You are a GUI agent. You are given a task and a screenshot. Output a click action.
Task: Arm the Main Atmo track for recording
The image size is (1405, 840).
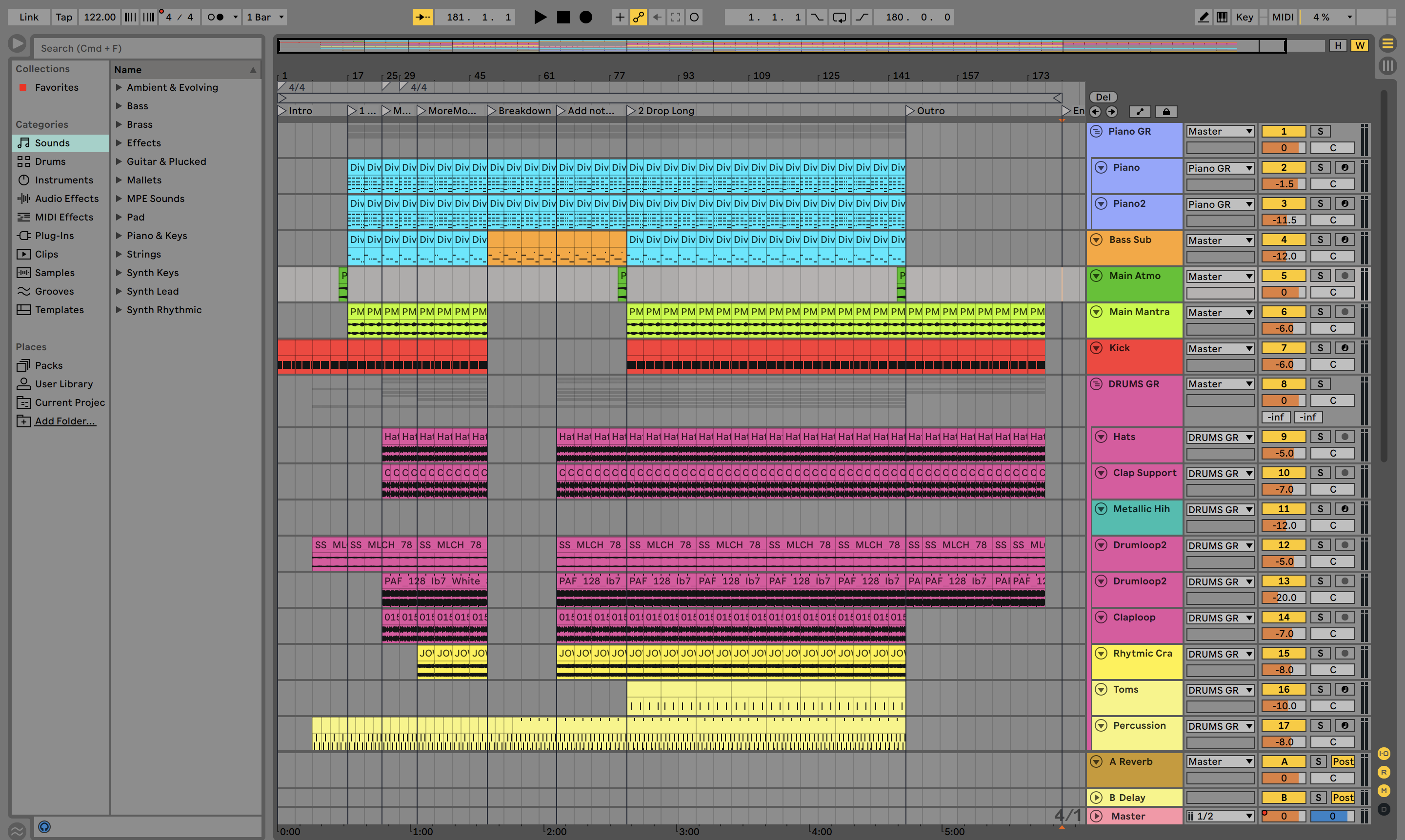(x=1345, y=276)
